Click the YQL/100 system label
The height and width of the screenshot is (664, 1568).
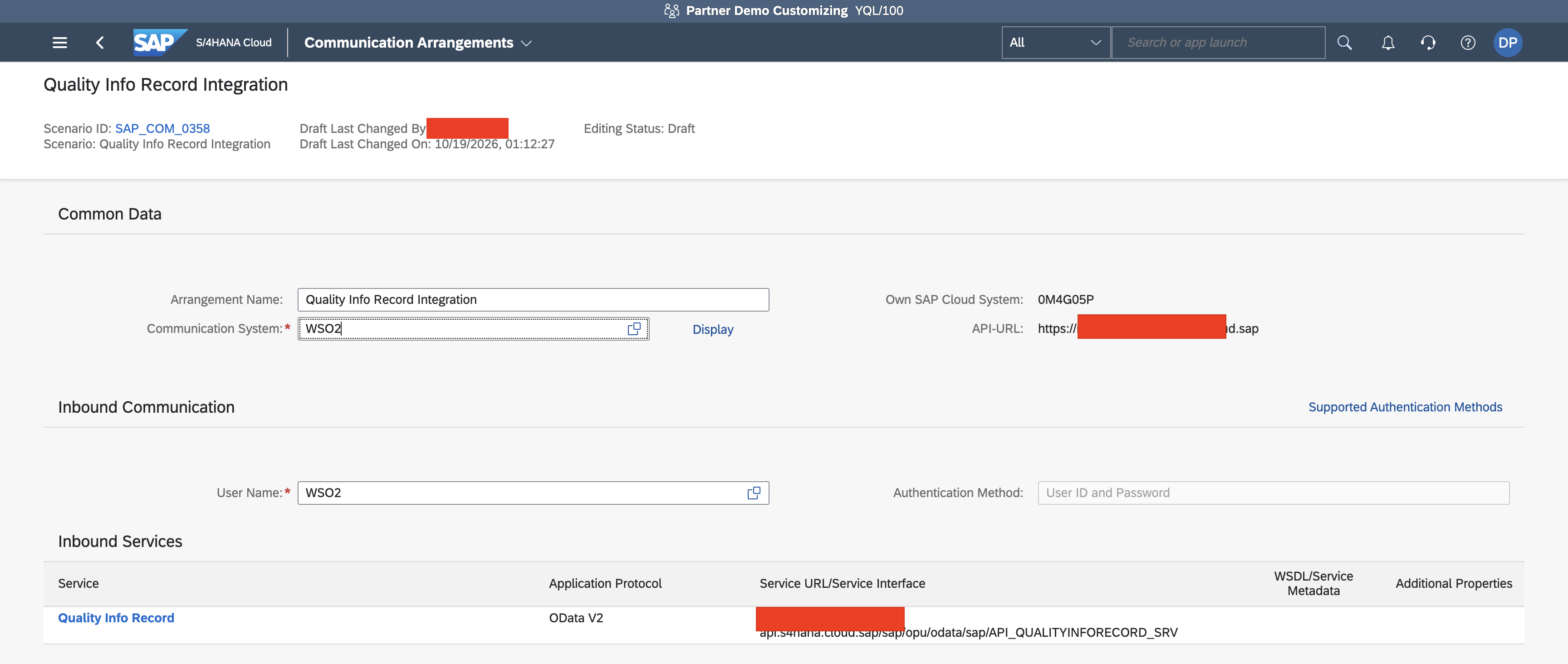[x=879, y=11]
